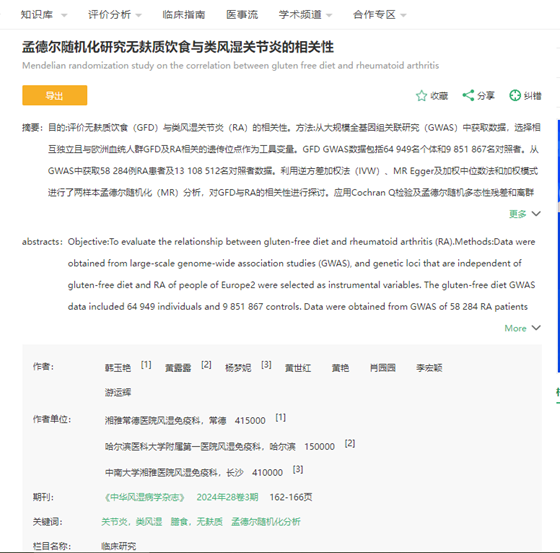Click author name 韩玉艳

pos(118,368)
